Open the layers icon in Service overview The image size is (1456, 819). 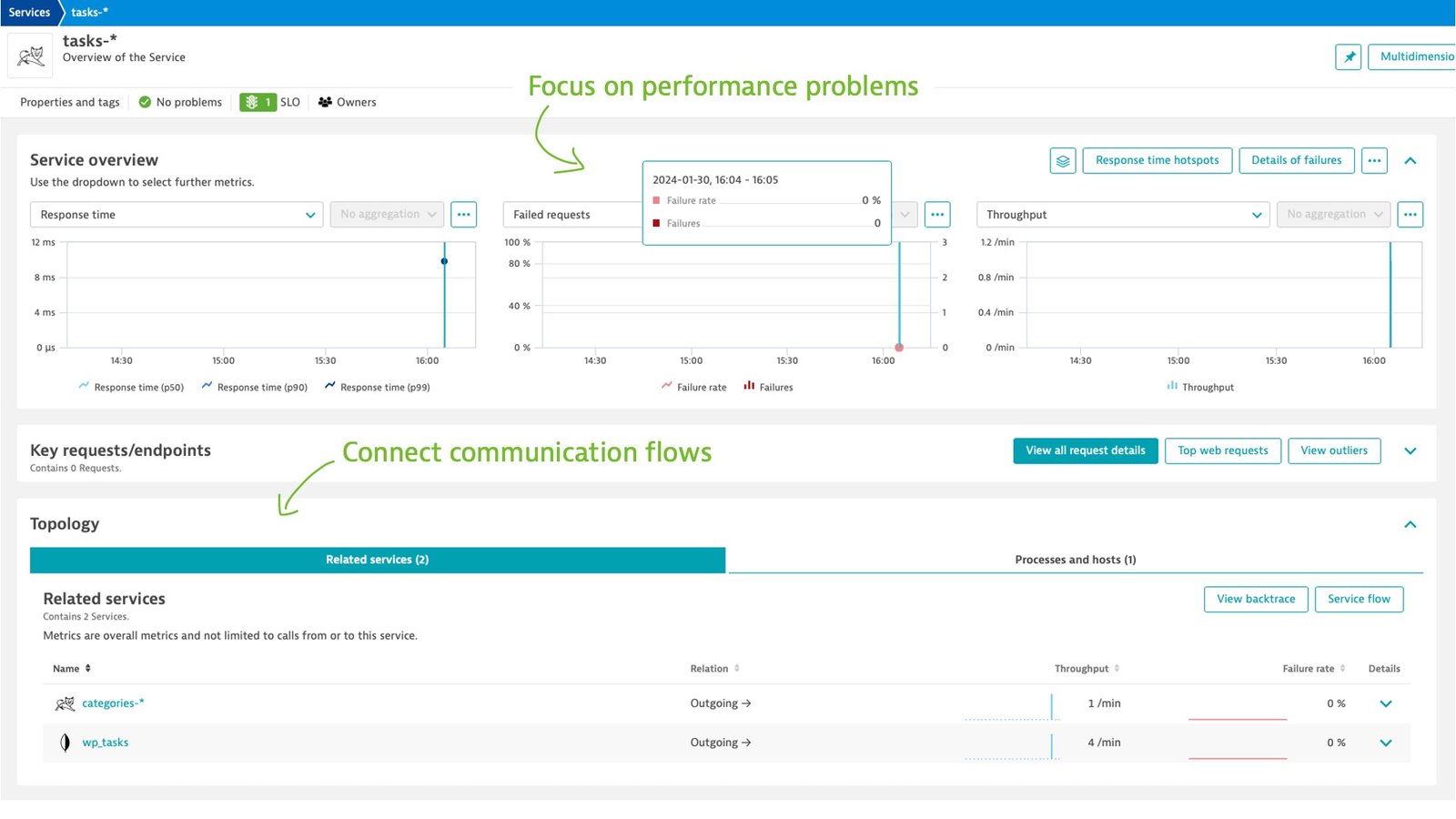click(1063, 161)
